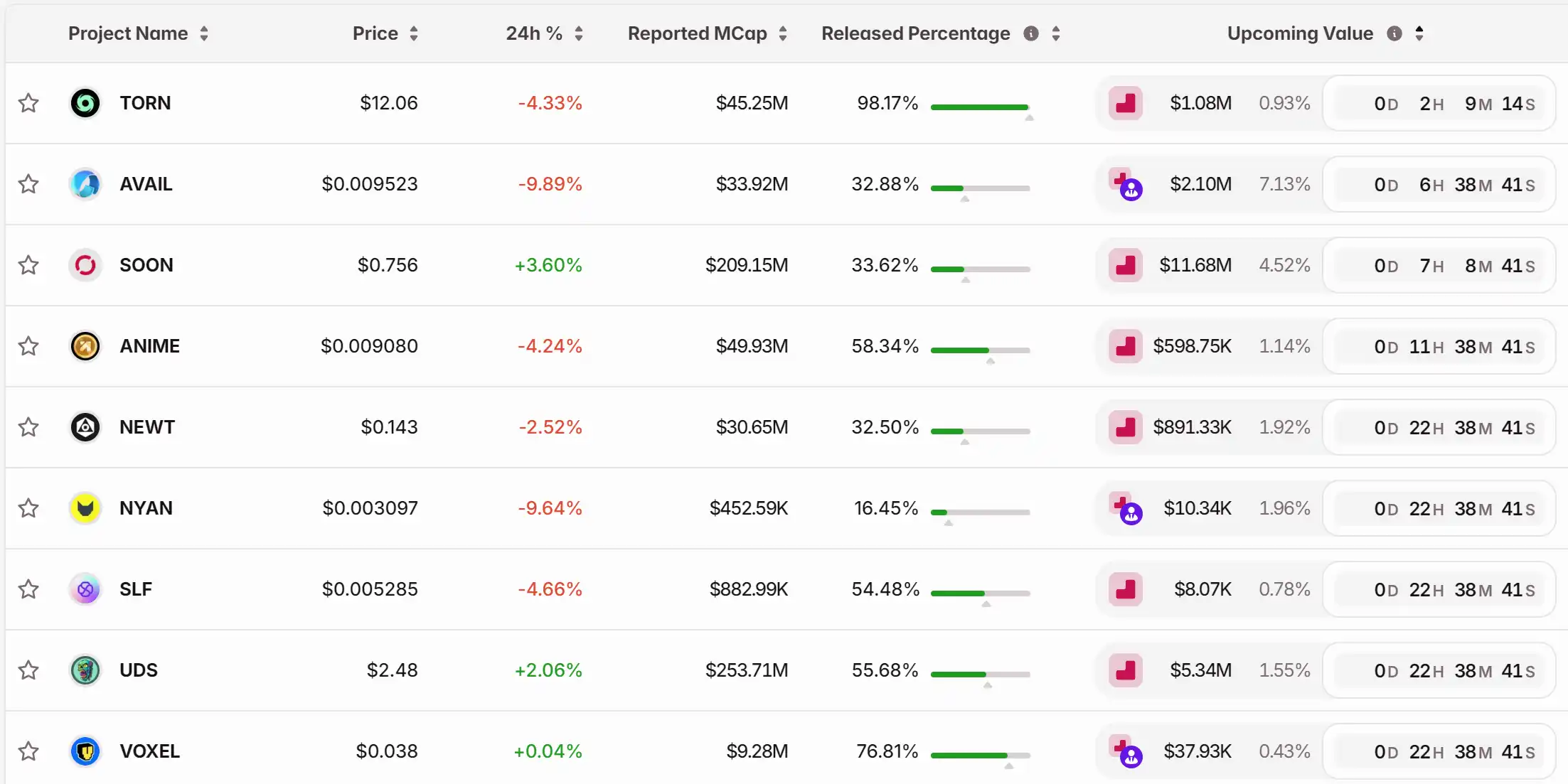1568x784 pixels.
Task: Click the AVAIL unlock allocation icon with user badge
Action: pyautogui.click(x=1126, y=185)
